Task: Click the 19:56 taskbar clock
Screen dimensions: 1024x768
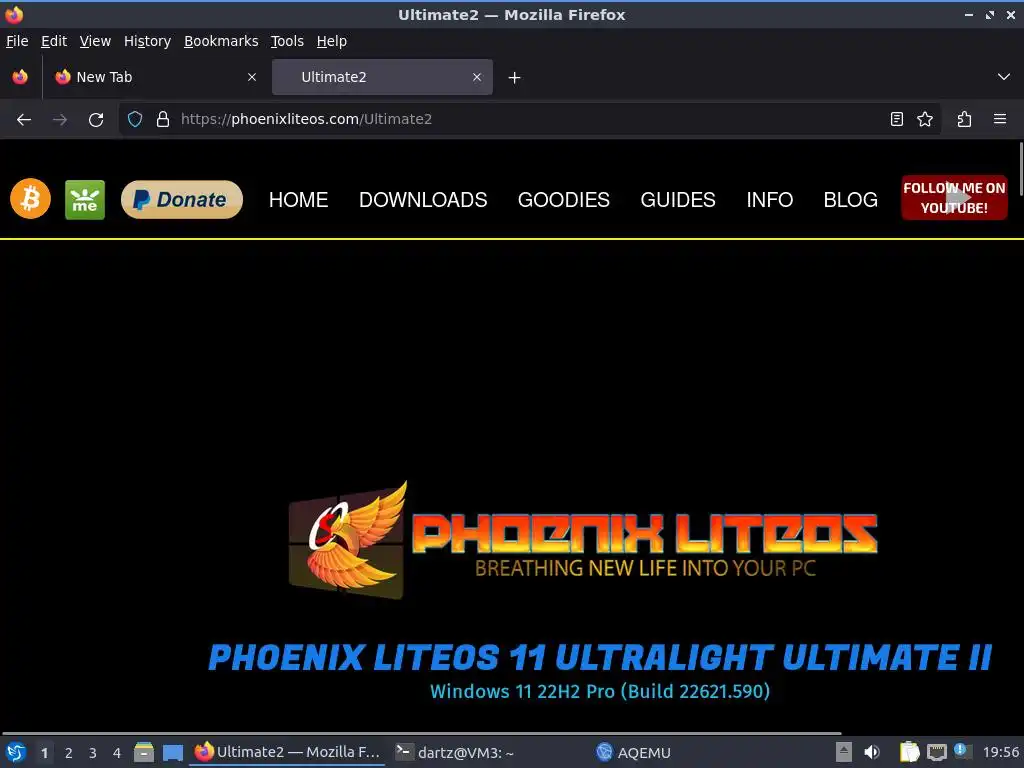Action: (1000, 753)
